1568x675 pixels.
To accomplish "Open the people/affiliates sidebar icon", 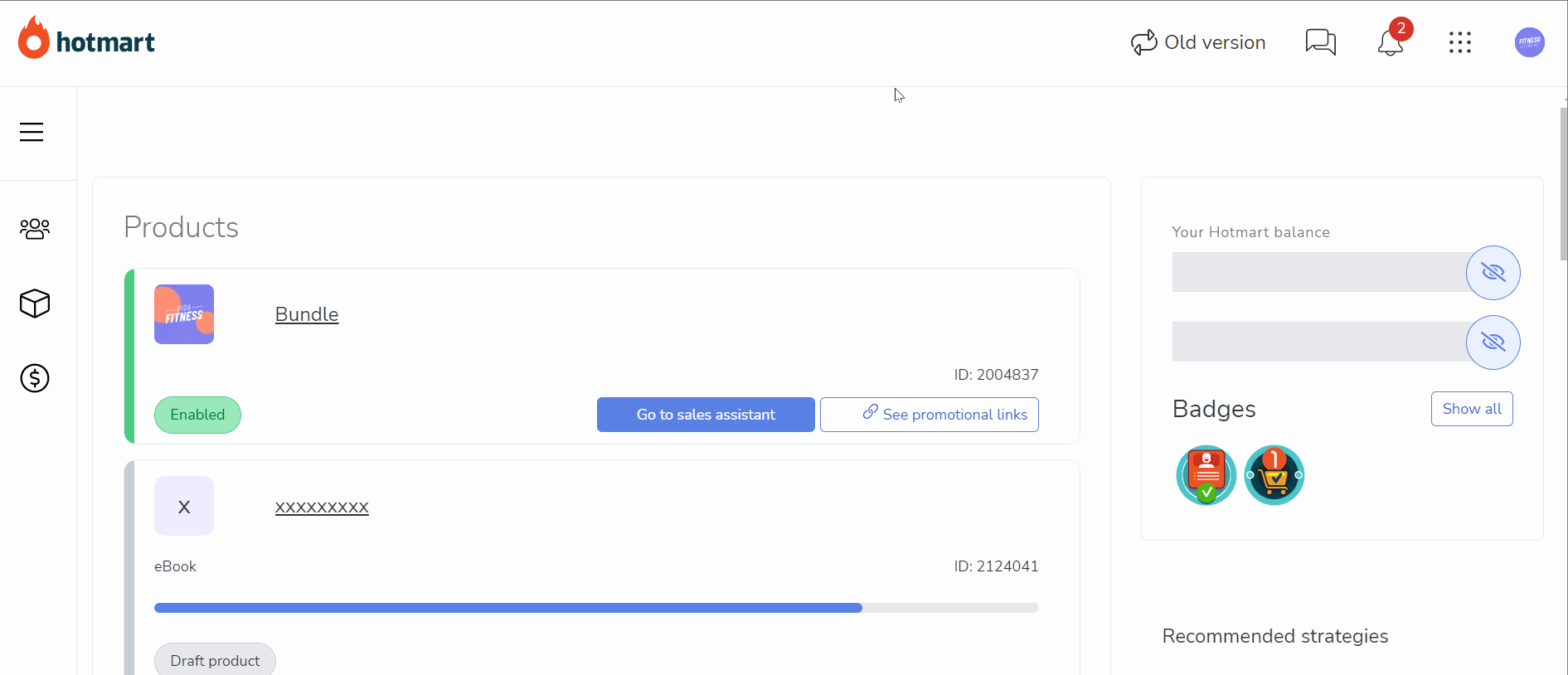I will coord(35,228).
